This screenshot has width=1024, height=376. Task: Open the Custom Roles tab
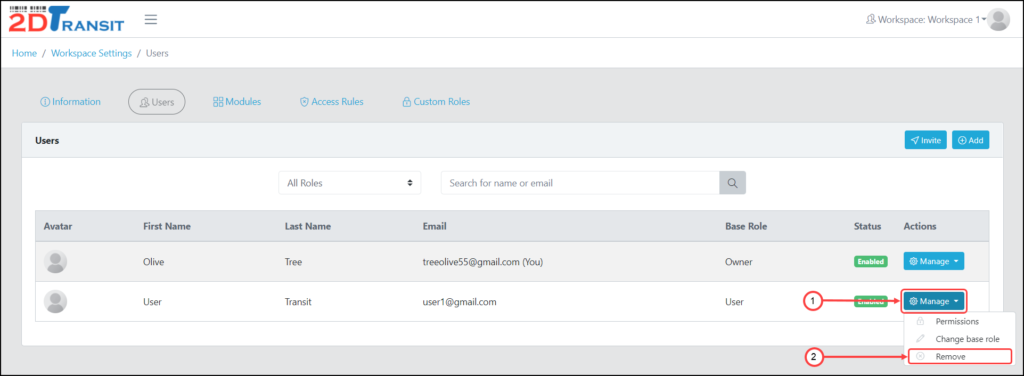point(436,102)
